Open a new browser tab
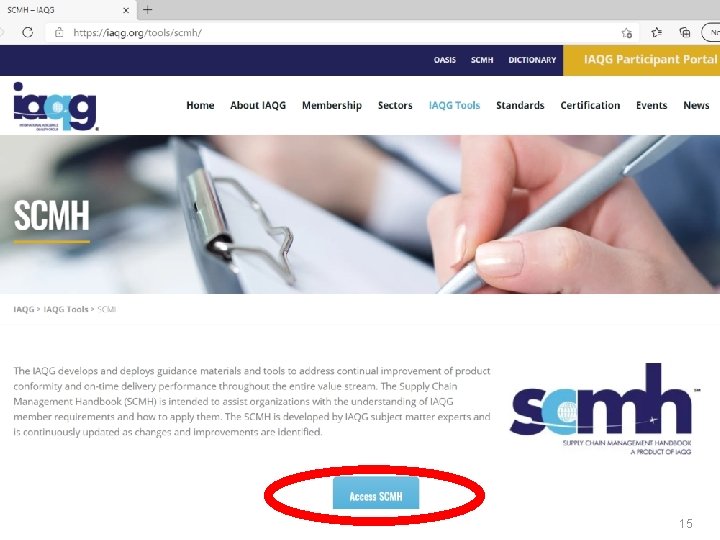Screen dimensions: 720x540 tap(147, 10)
